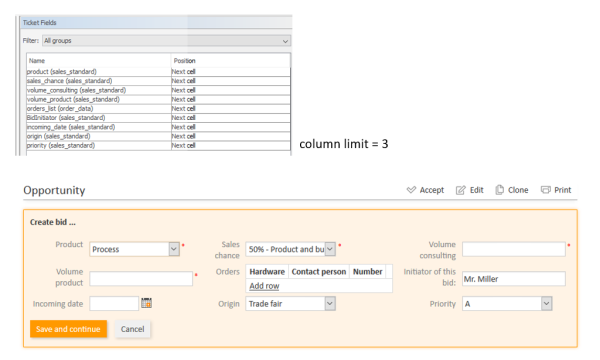Screen dimensions: 600x360
Task: Click the Initiator of this bid field
Action: tap(514, 279)
